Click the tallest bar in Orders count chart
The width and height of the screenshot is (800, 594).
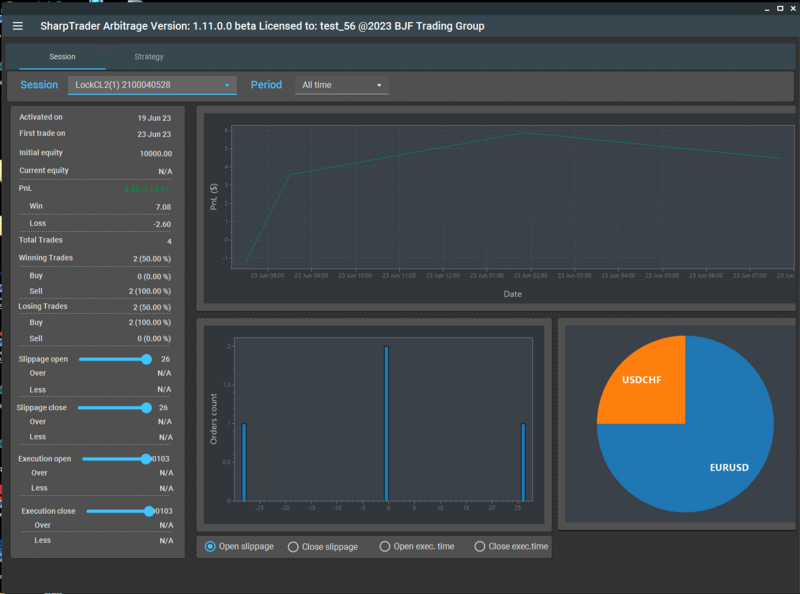(385, 420)
